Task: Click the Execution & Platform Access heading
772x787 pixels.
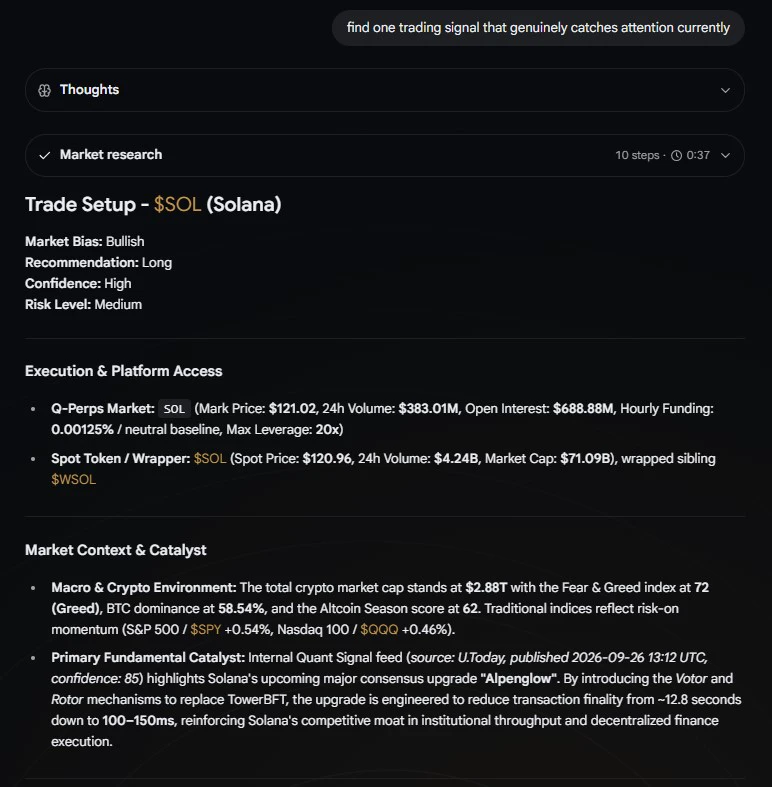Action: pyautogui.click(x=123, y=371)
